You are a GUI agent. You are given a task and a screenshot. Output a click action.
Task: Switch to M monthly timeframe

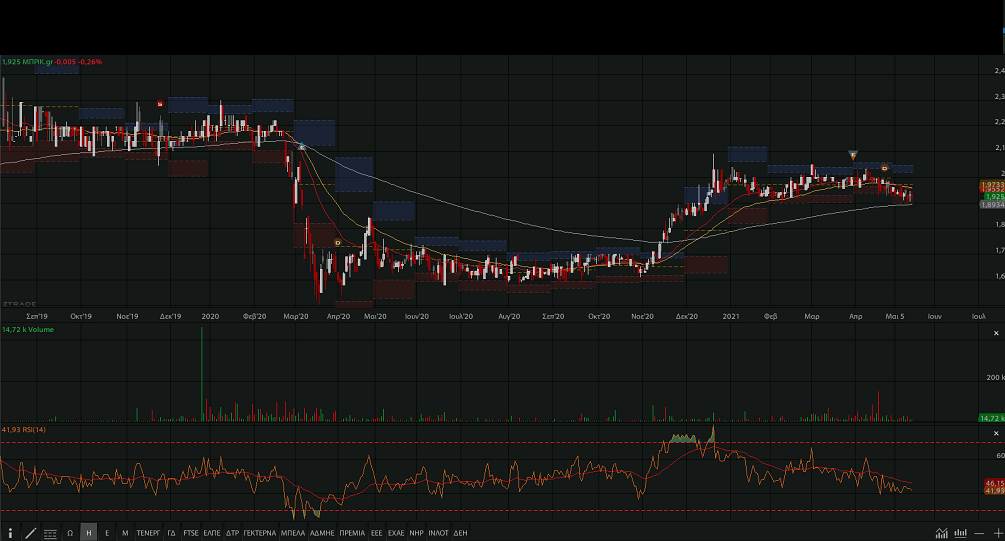[x=125, y=533]
